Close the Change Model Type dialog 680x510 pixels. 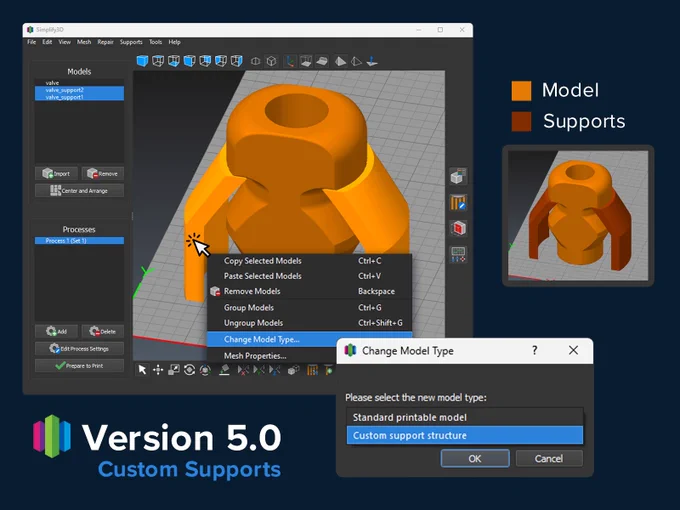[x=573, y=350]
